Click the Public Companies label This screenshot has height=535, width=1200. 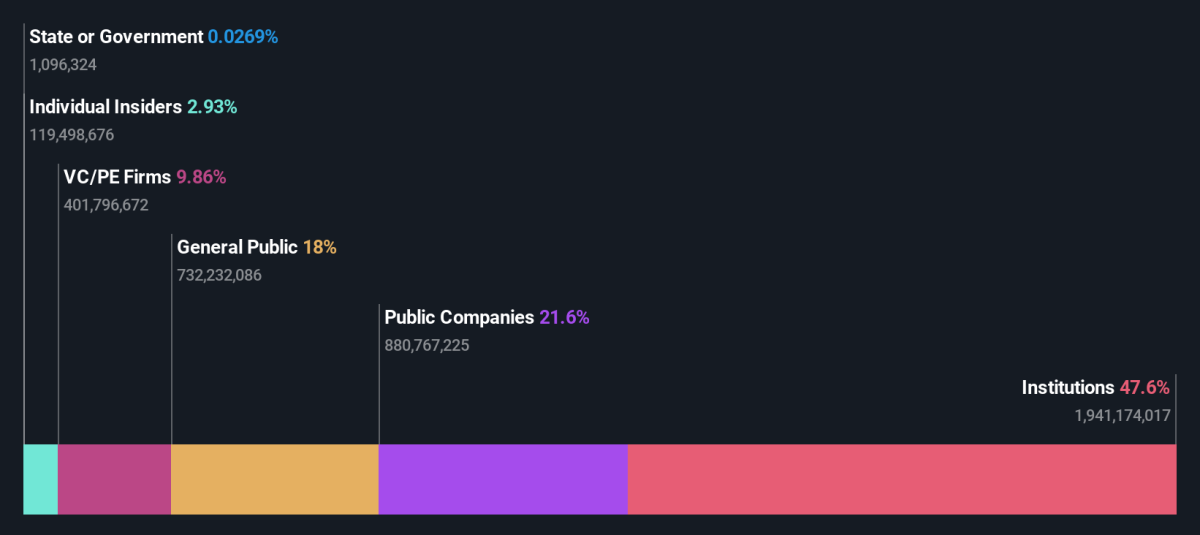coord(459,317)
